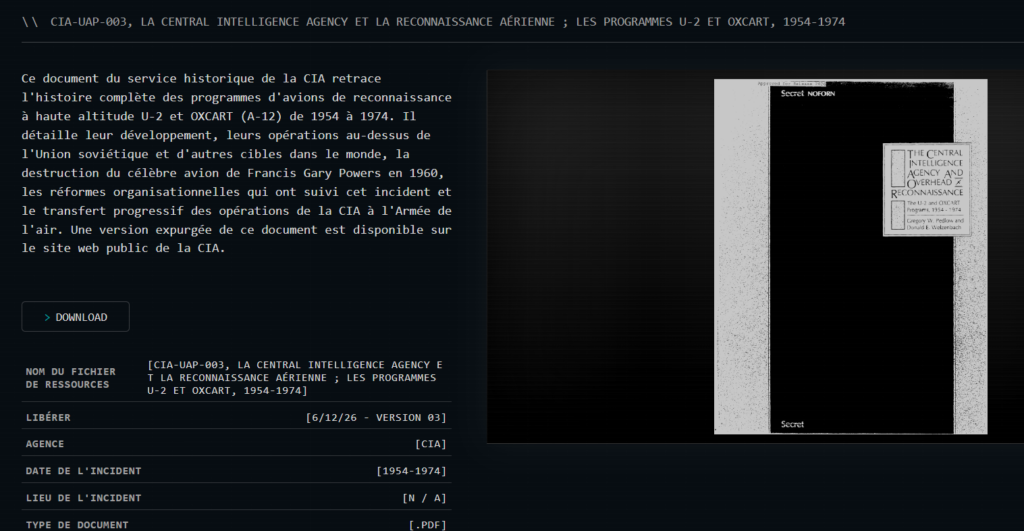
Task: Click the arrow icon inside the DOWNLOAD button
Action: click(47, 317)
